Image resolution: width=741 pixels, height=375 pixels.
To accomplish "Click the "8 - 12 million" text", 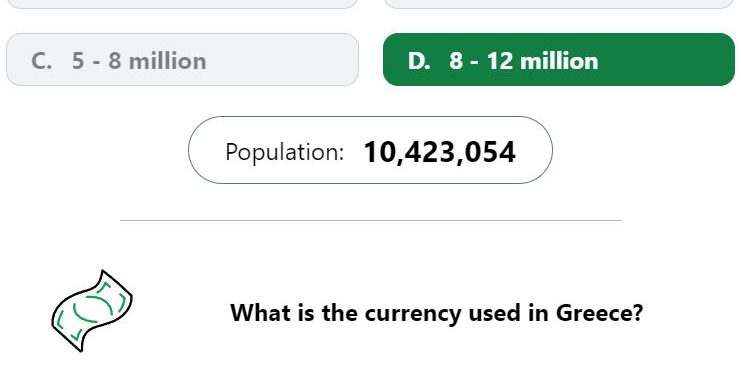I will click(x=524, y=61).
